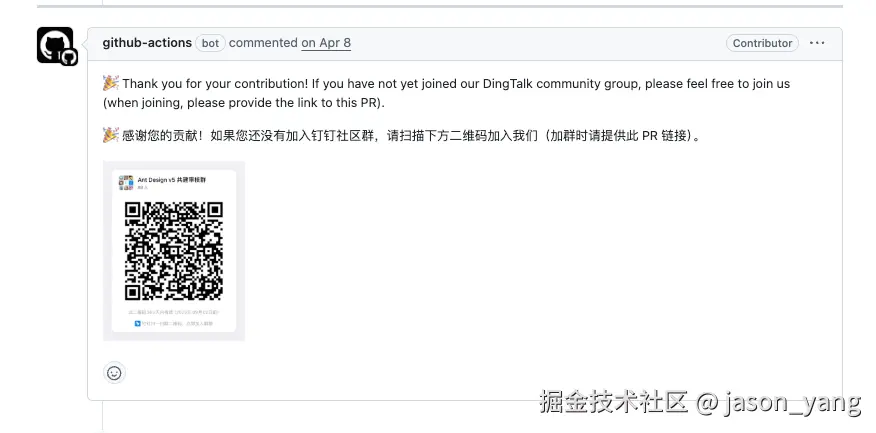Click the 'Contributor' badge

pos(762,43)
